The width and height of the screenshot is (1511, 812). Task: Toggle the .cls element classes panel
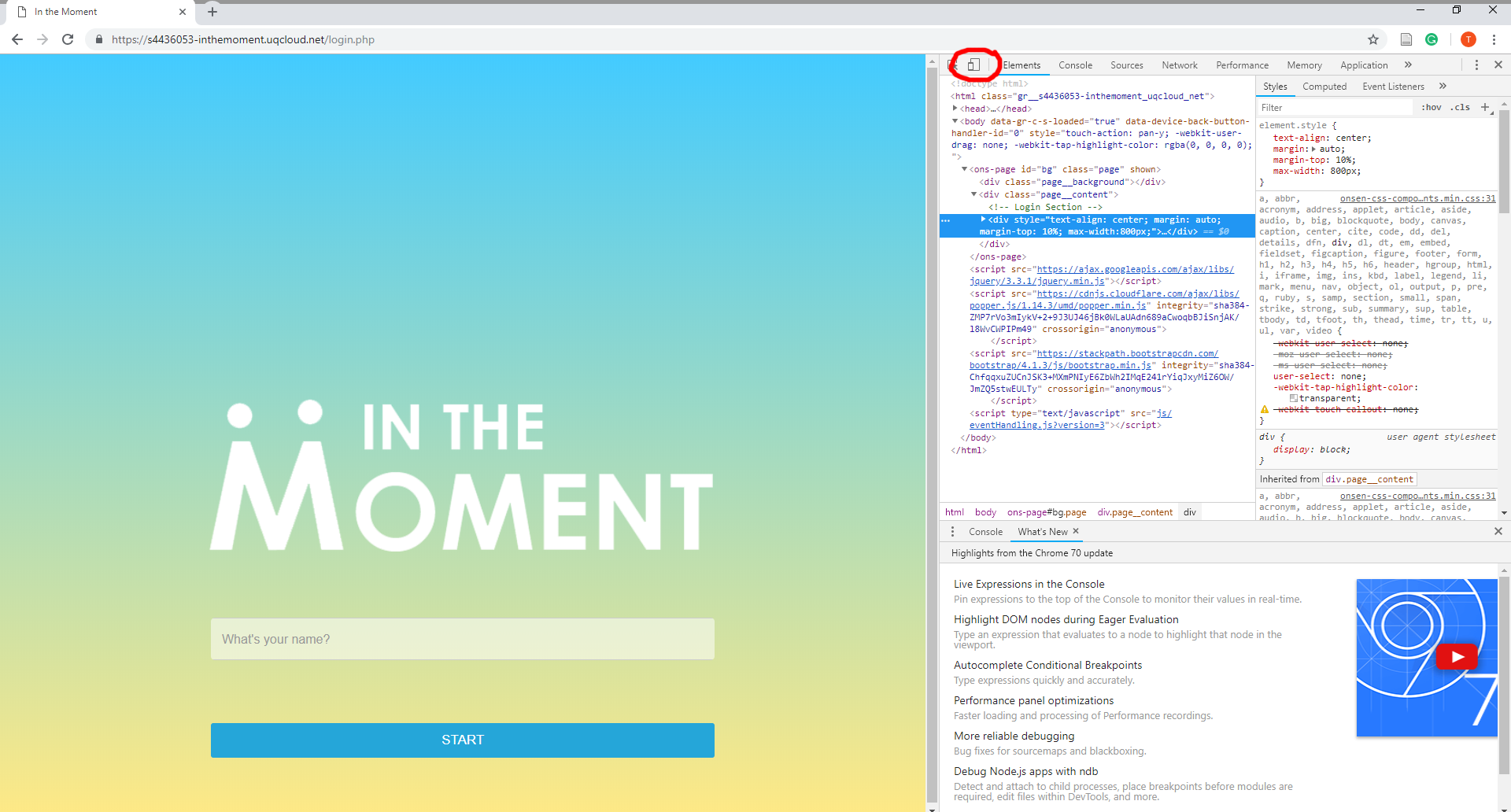pos(1461,107)
